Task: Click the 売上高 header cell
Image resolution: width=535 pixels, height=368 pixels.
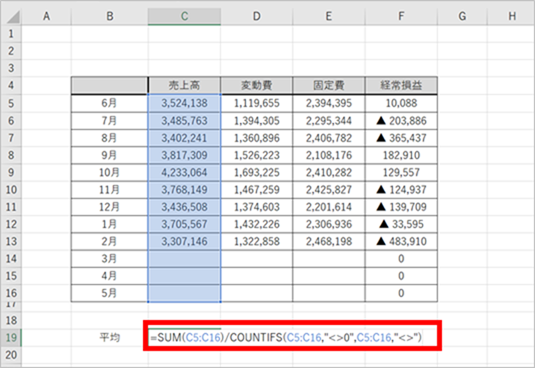Action: point(184,85)
